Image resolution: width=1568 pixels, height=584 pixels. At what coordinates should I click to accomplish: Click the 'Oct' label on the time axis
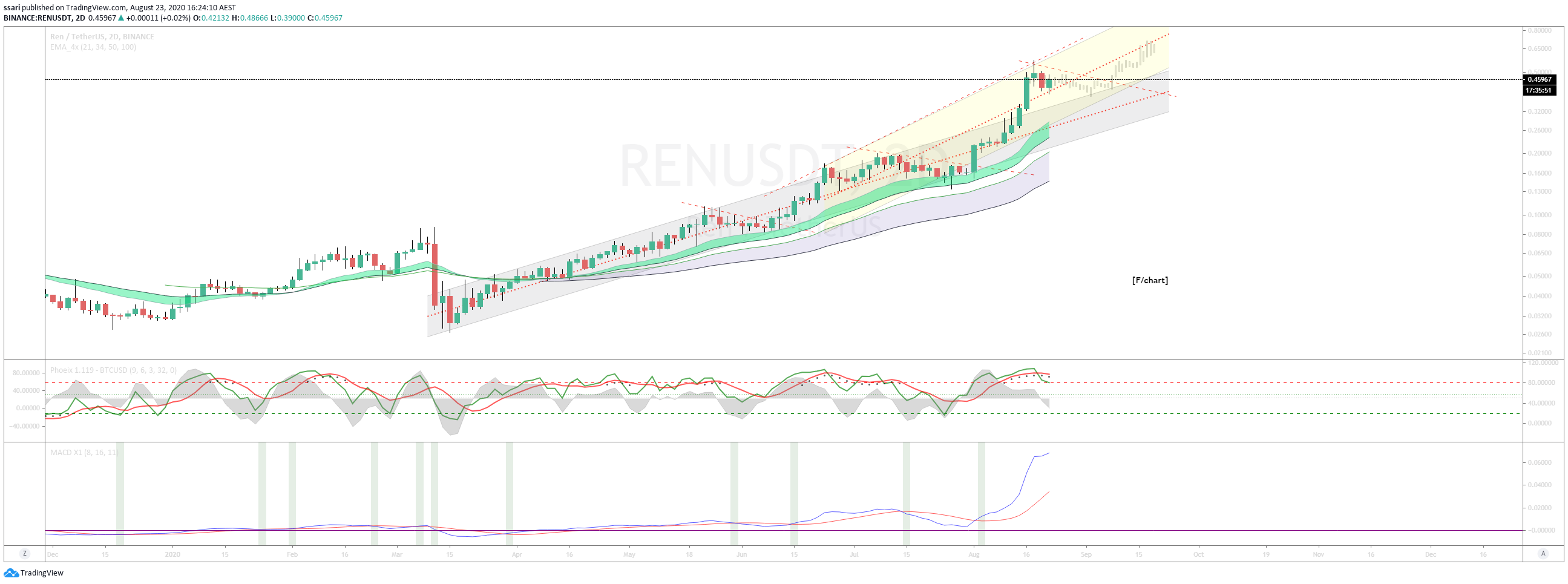point(1198,555)
